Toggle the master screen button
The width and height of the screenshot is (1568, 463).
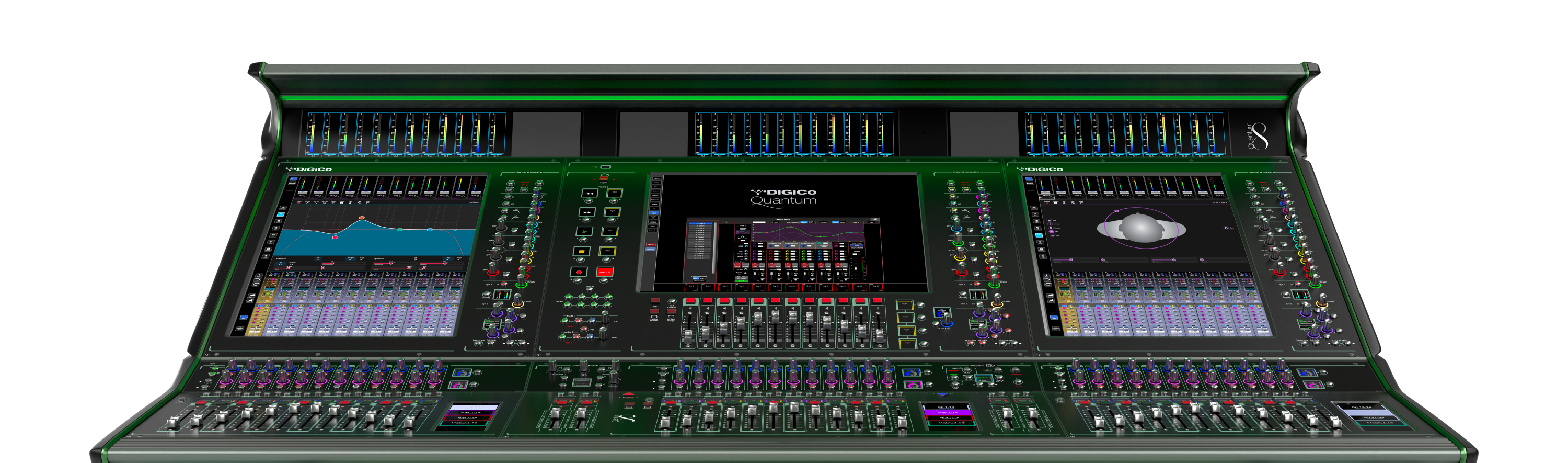[655, 311]
